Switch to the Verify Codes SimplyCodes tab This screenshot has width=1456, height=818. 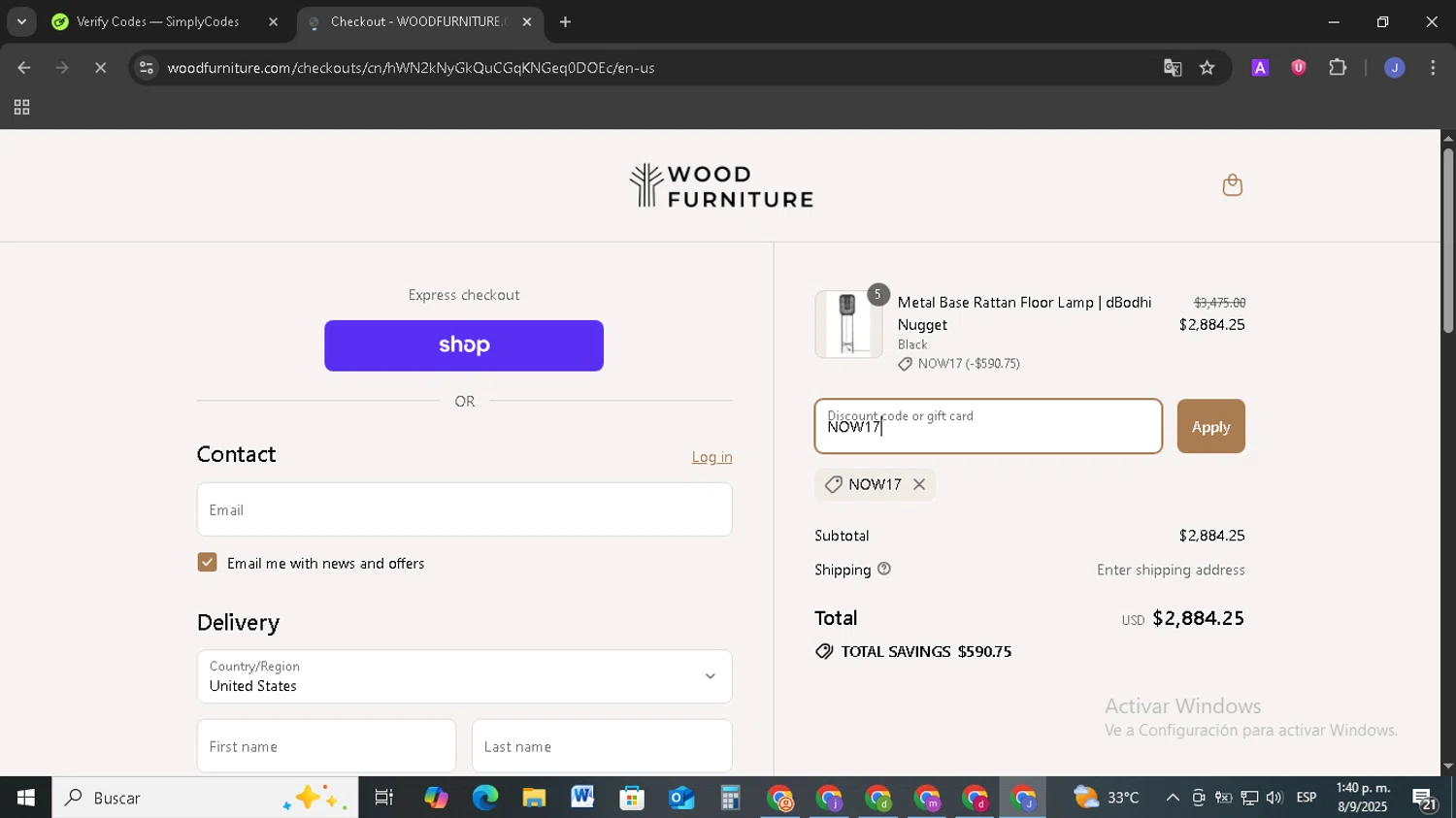pos(155,21)
